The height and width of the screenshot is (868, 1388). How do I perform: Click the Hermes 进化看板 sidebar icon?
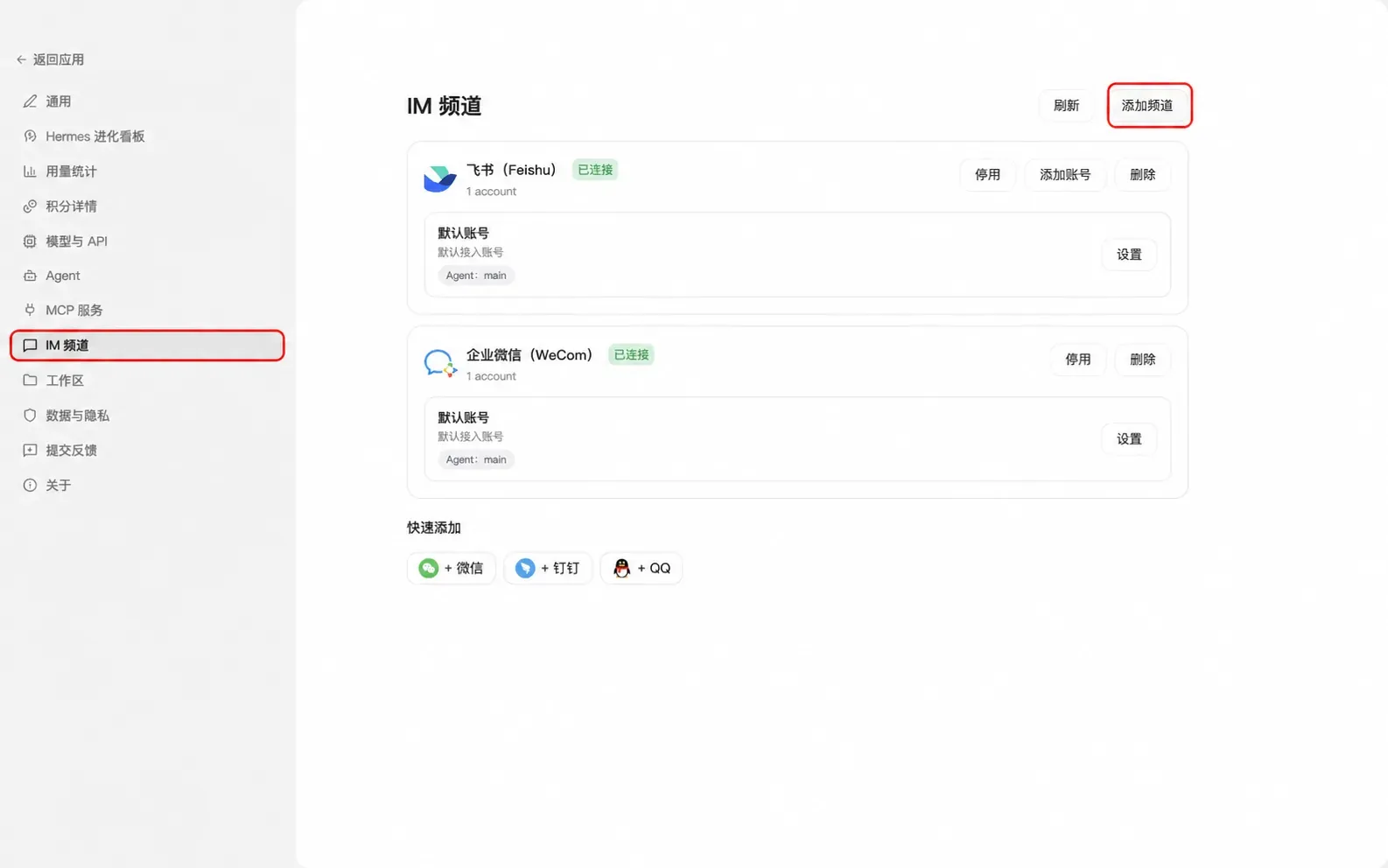tap(30, 136)
